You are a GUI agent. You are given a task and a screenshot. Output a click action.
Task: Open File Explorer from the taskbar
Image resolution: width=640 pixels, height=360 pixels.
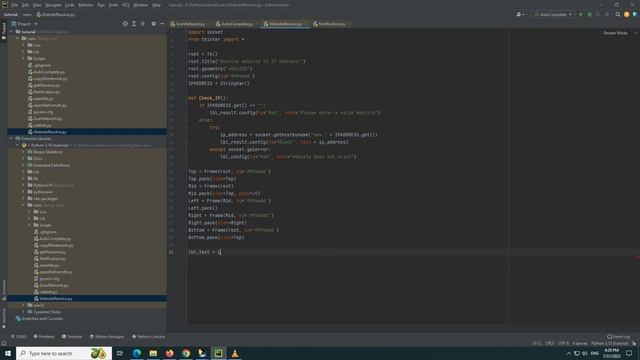click(153, 353)
